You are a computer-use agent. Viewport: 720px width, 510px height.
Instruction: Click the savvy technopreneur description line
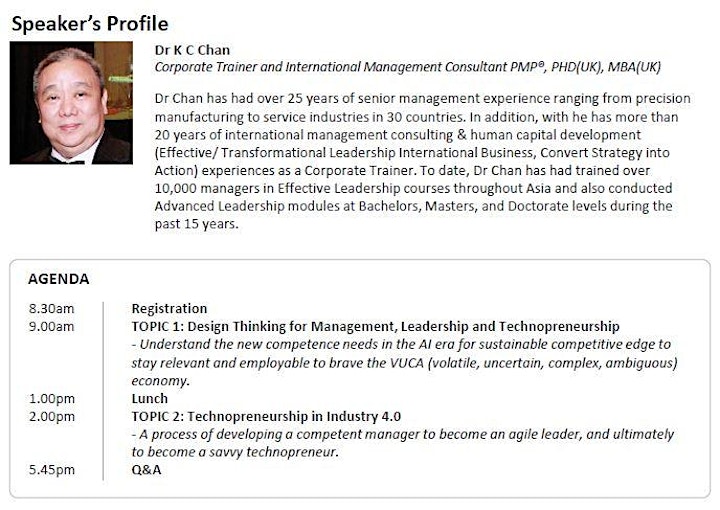tap(235, 452)
